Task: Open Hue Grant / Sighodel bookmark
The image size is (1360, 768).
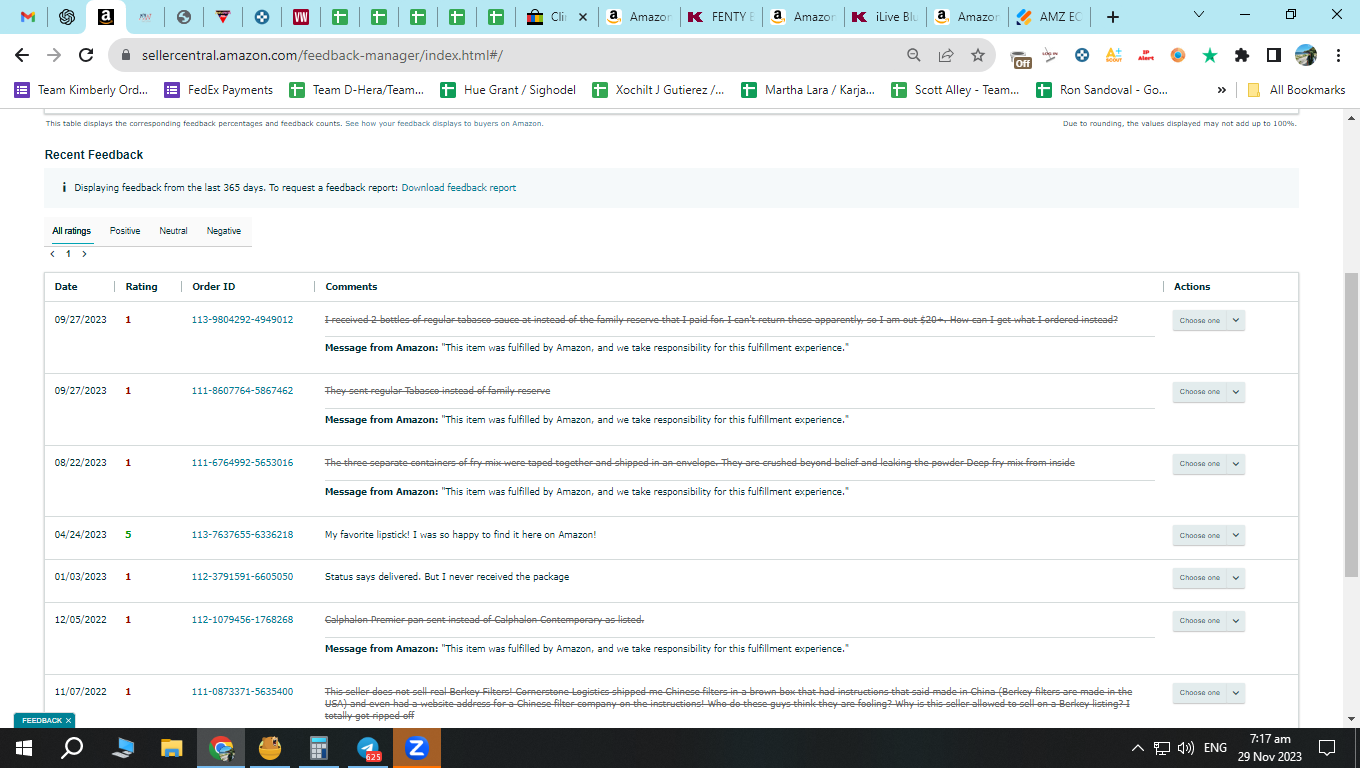Action: (x=508, y=89)
